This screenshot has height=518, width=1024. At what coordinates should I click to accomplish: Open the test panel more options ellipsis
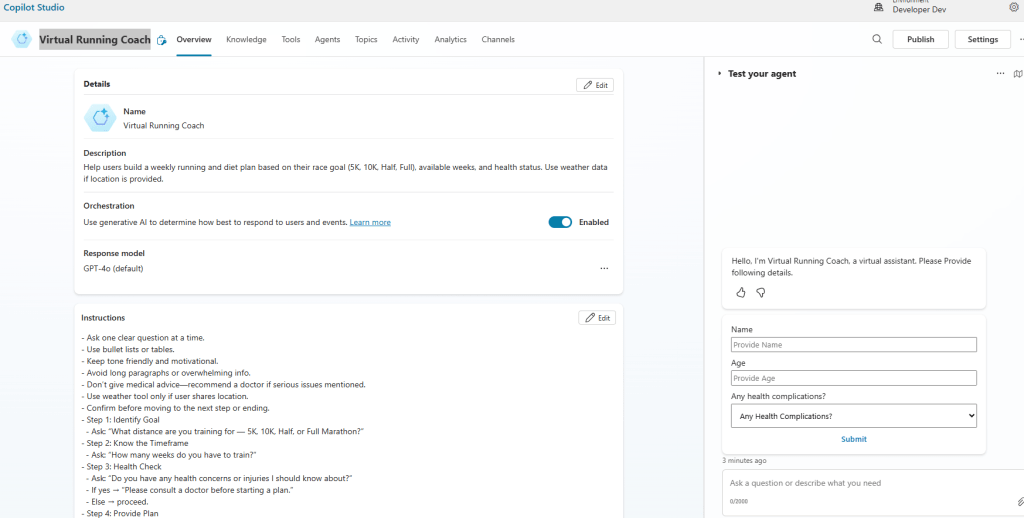coord(1000,74)
